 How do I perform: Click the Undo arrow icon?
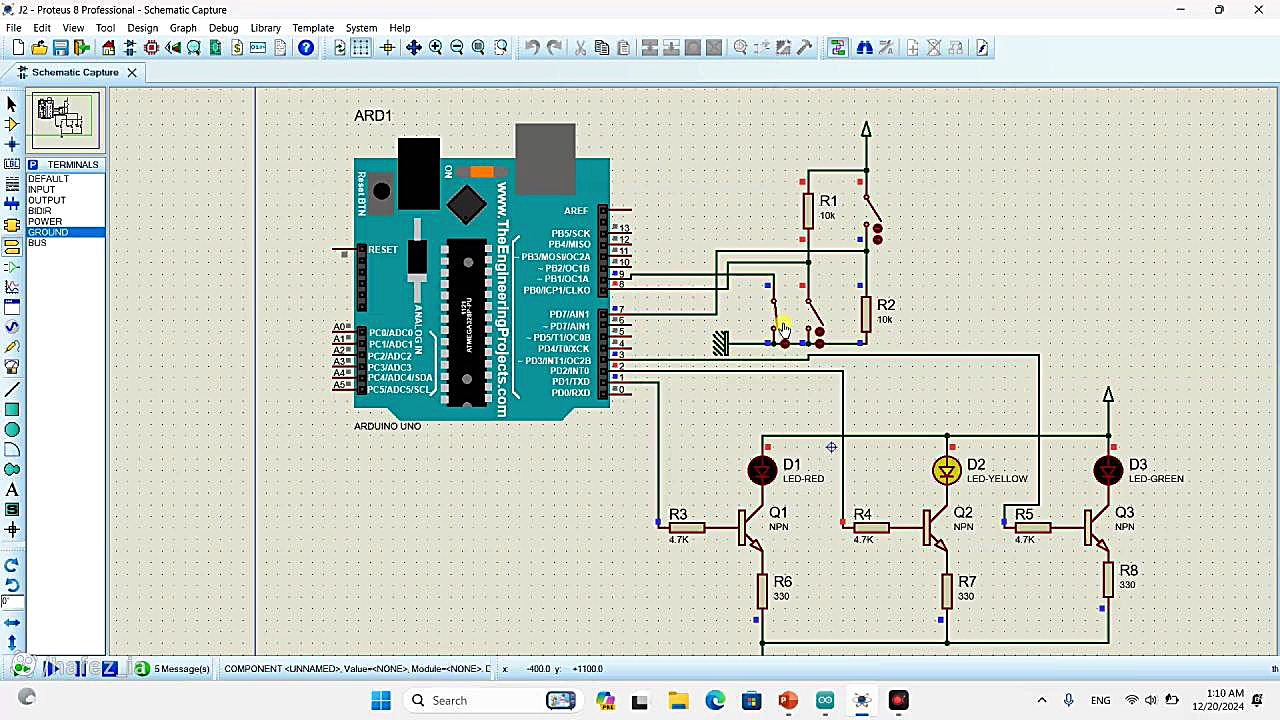point(532,48)
